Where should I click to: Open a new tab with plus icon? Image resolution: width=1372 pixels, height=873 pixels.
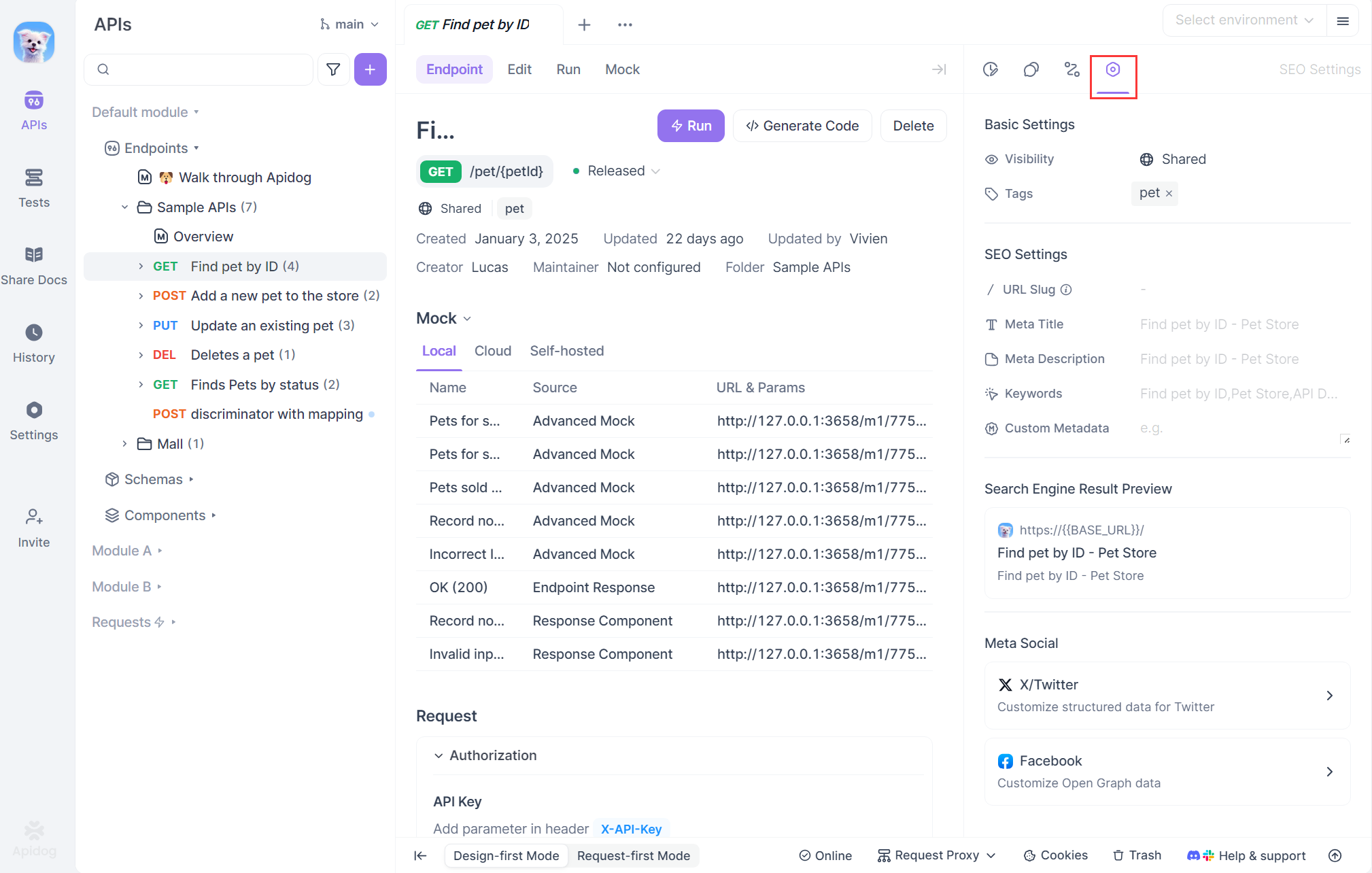583,25
